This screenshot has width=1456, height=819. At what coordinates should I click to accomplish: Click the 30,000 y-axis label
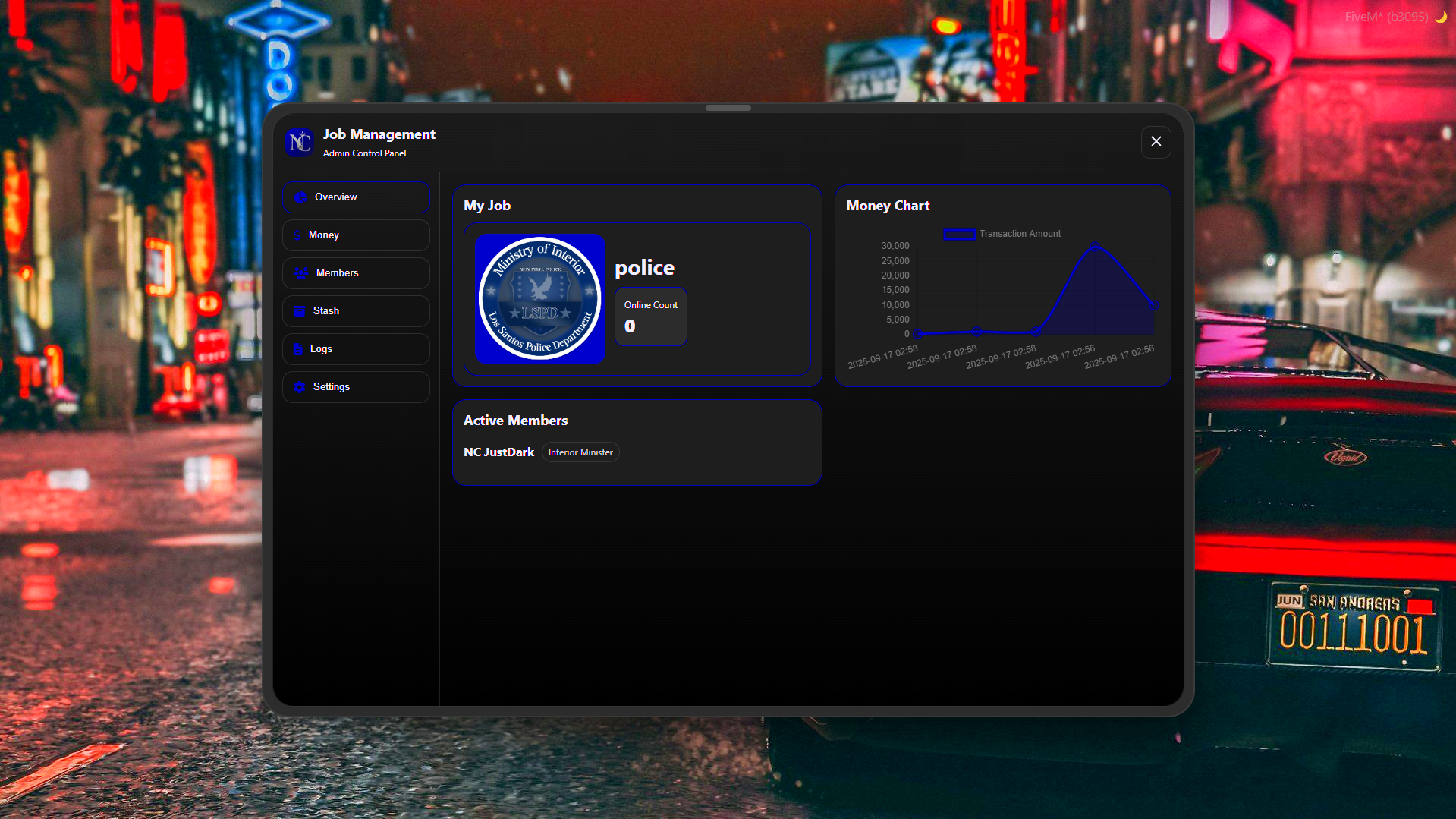[x=895, y=246]
